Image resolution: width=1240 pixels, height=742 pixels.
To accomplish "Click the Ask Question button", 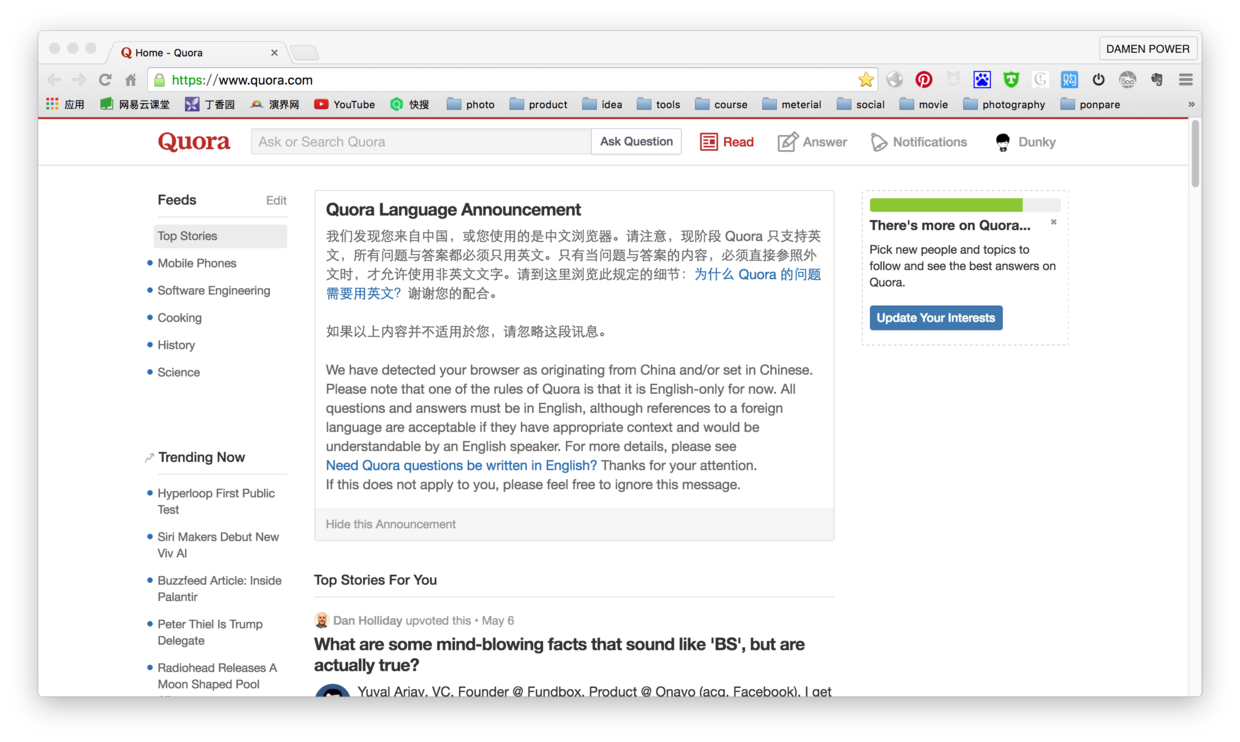I will [x=636, y=142].
